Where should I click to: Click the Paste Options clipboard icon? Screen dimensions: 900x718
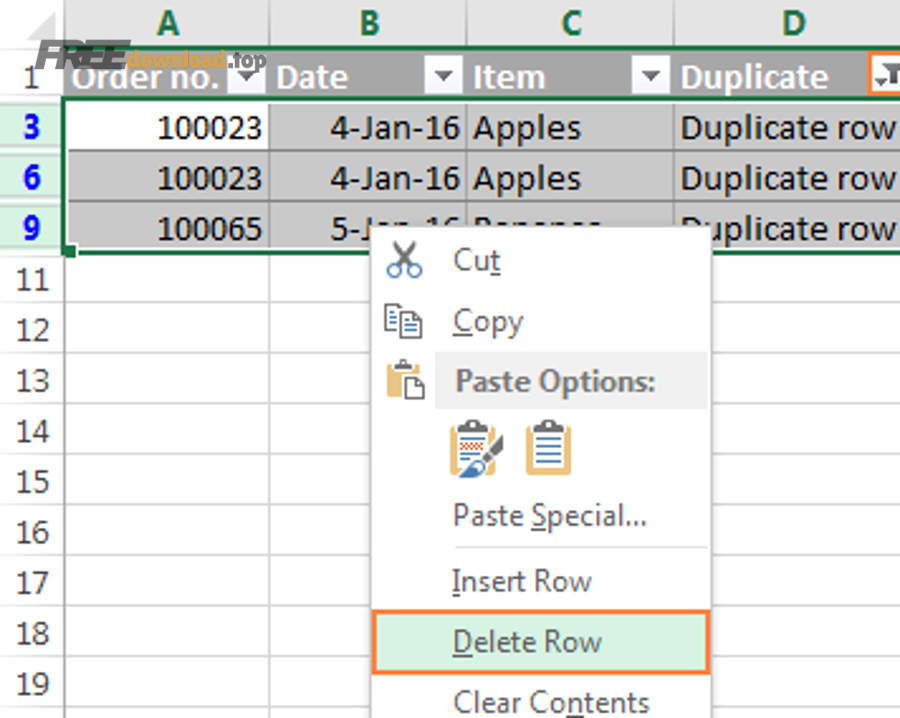click(405, 380)
